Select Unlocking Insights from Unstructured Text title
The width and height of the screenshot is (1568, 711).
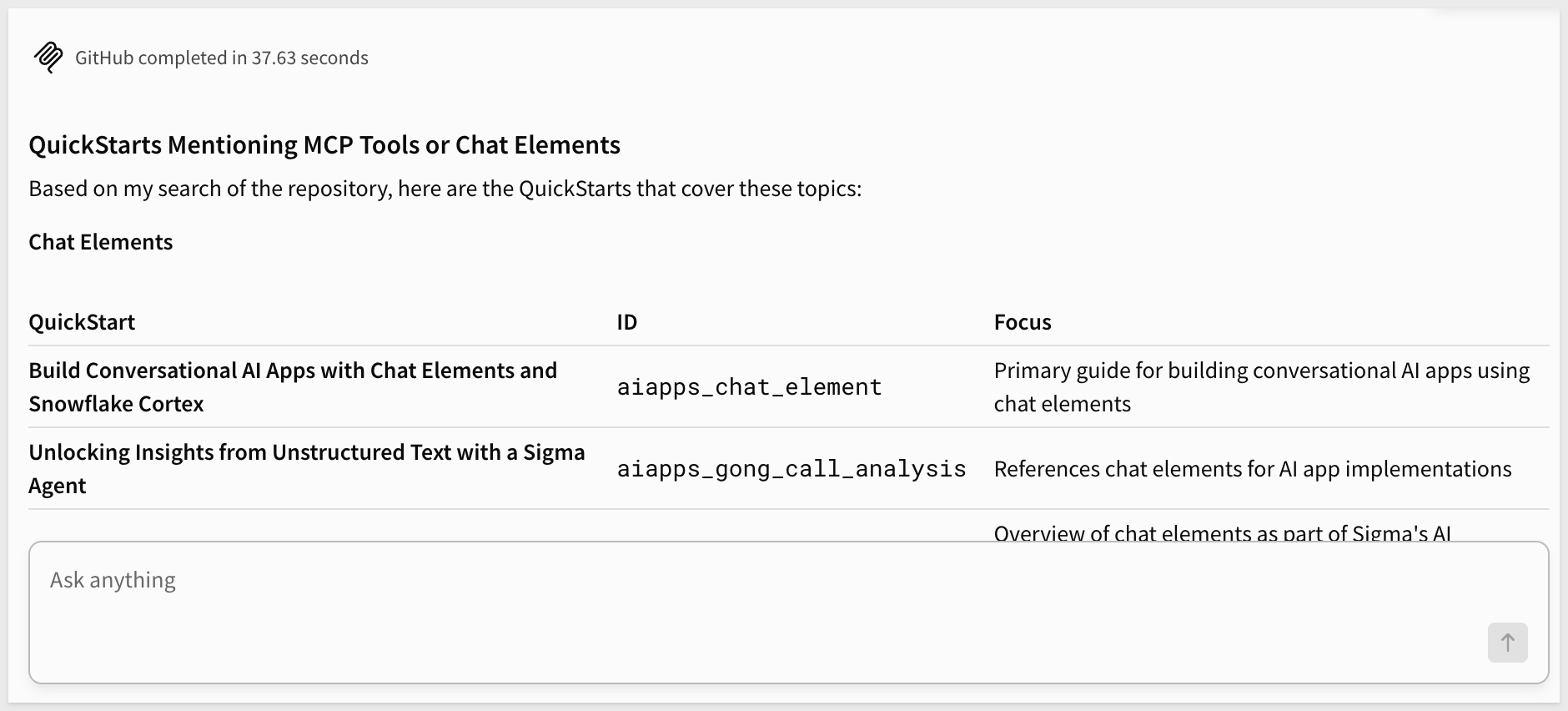click(x=307, y=468)
